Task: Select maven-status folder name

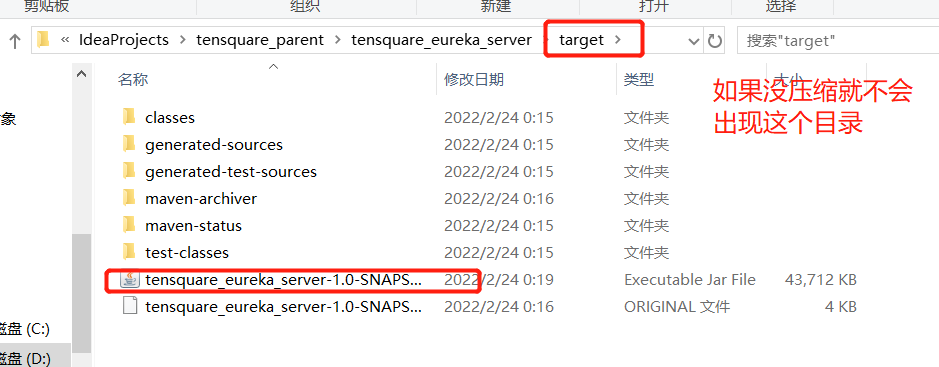Action: 193,226
